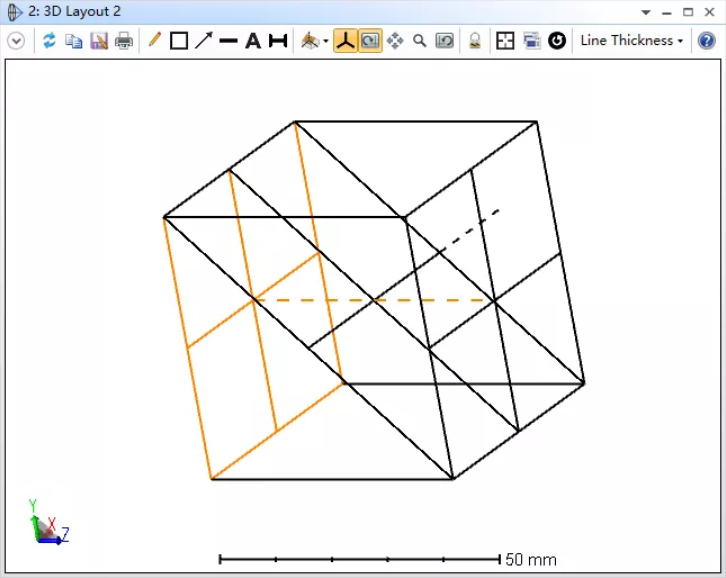
Task: Open the blue Help question icon
Action: click(x=705, y=41)
